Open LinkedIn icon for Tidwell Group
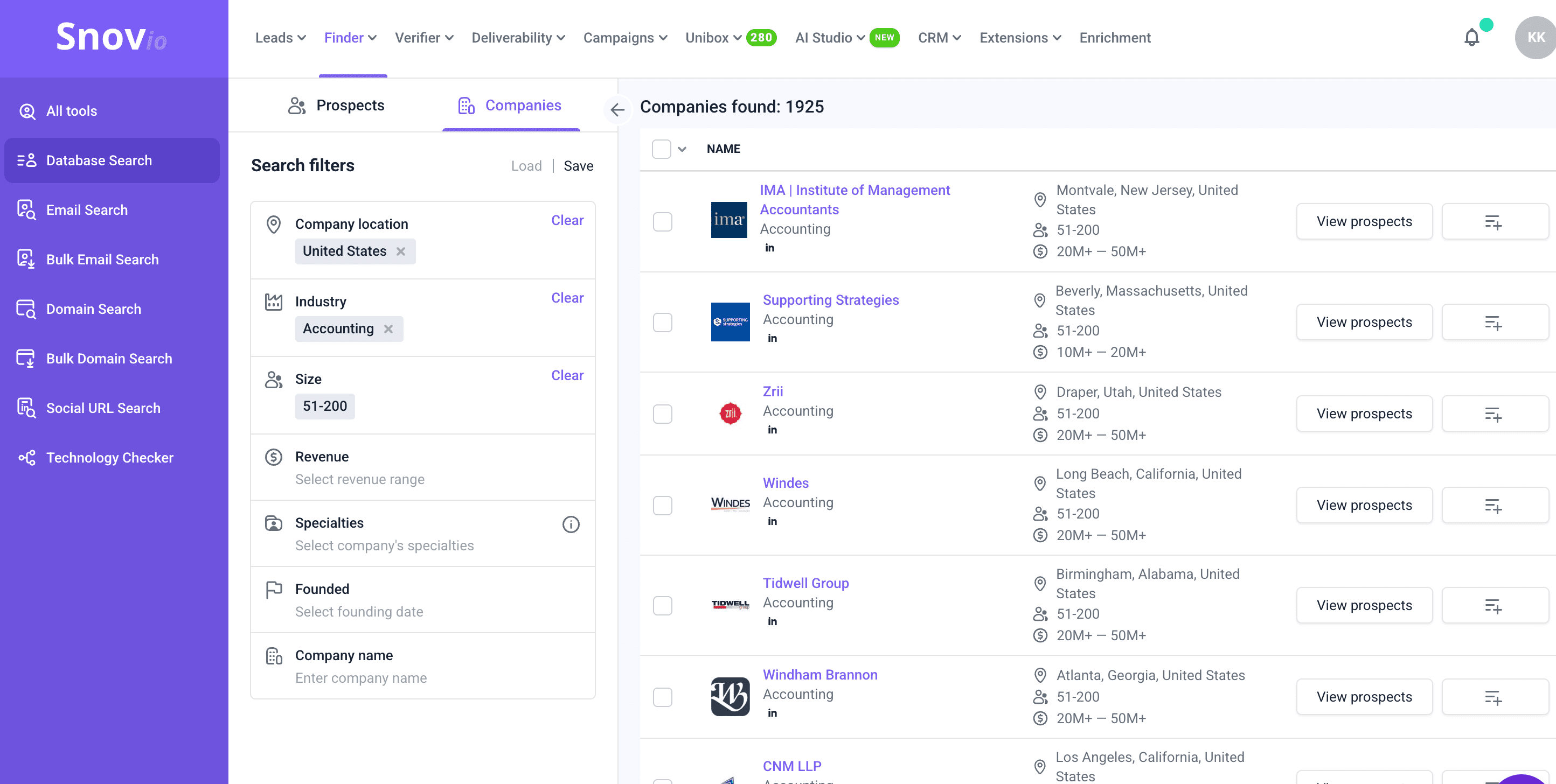This screenshot has height=784, width=1556. pos(772,621)
